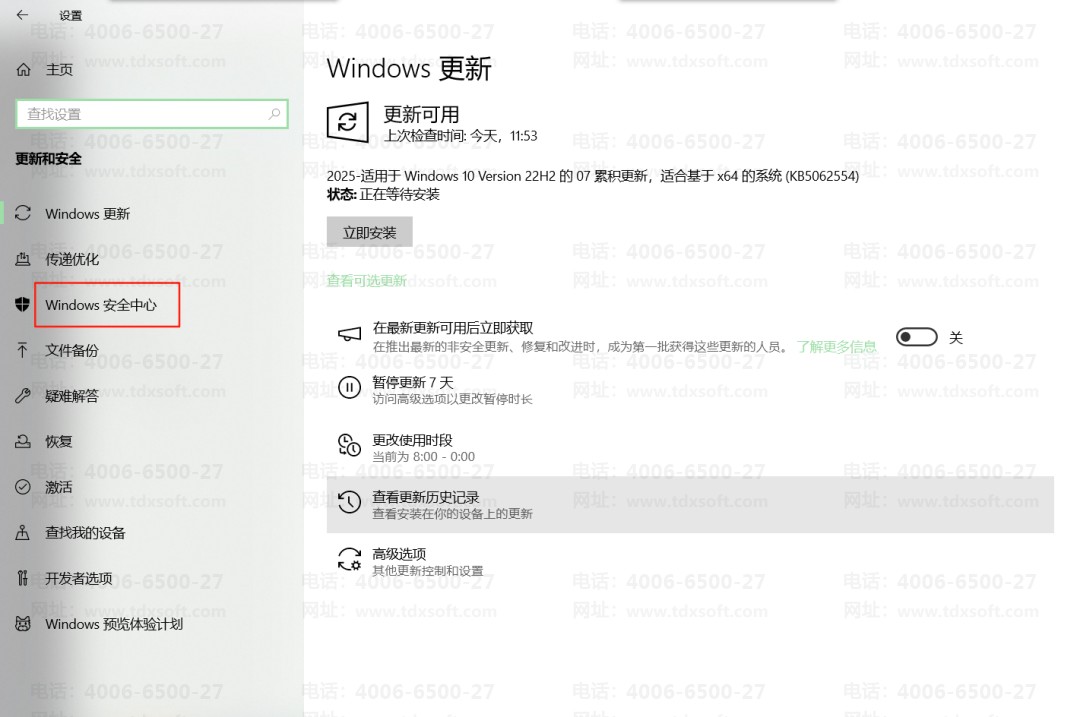Image resolution: width=1080 pixels, height=717 pixels.
Task: Open 更改使用时段 setting
Action: tap(413, 440)
